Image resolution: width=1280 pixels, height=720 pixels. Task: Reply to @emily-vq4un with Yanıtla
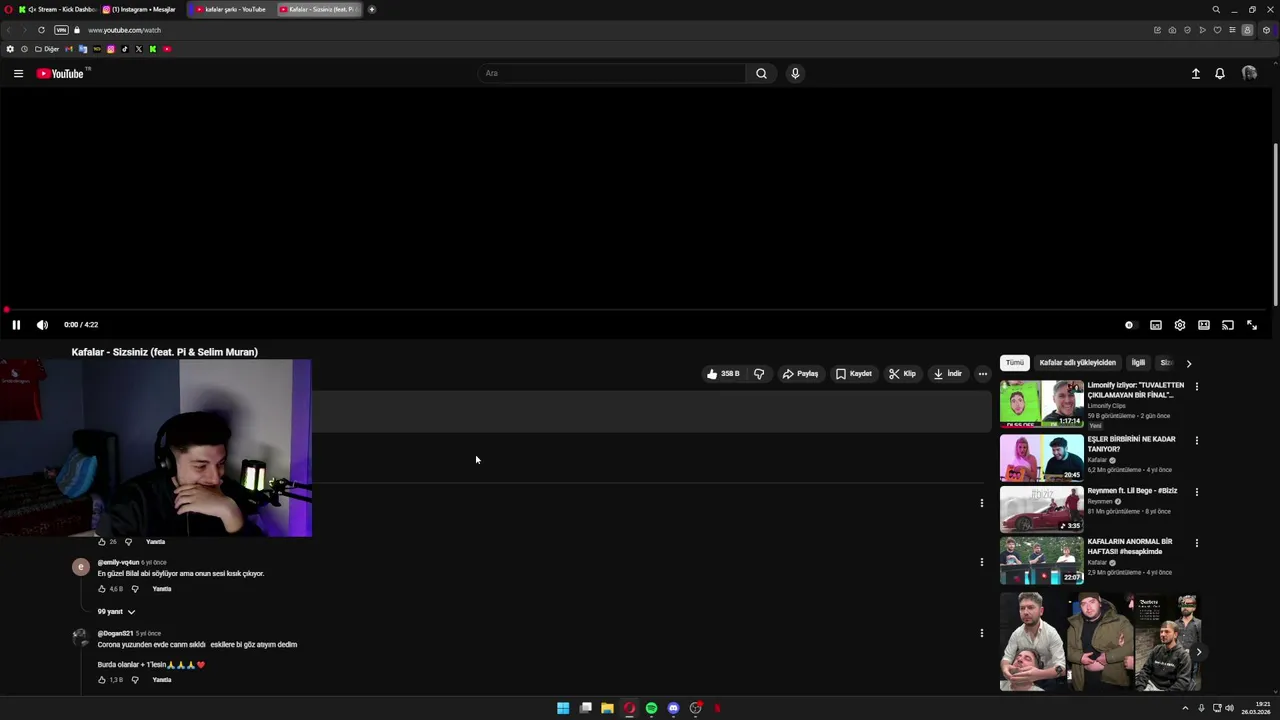pyautogui.click(x=162, y=589)
